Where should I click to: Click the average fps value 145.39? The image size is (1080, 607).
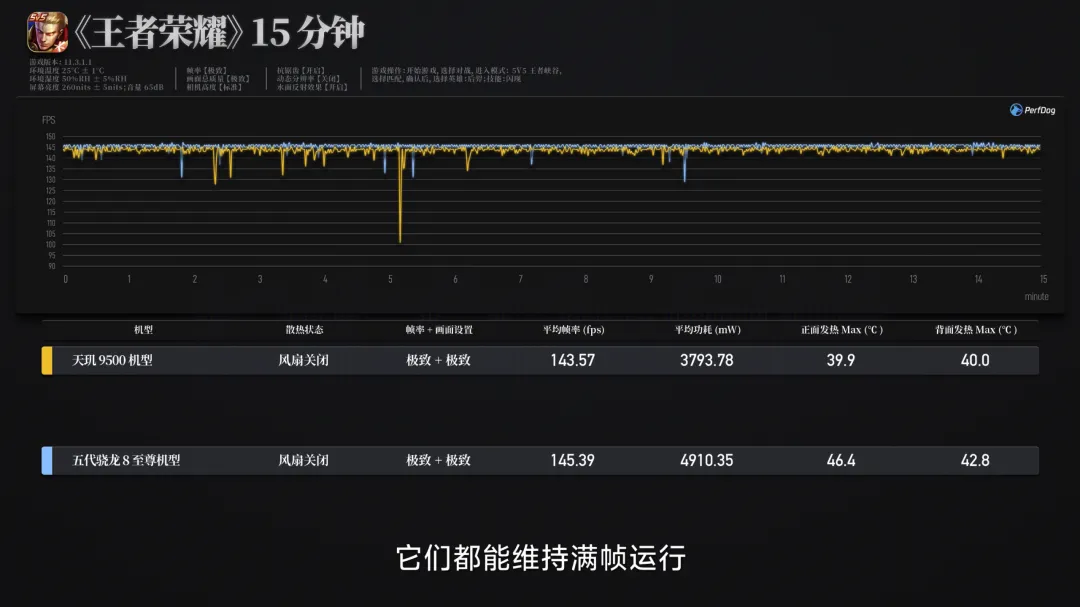click(x=572, y=460)
